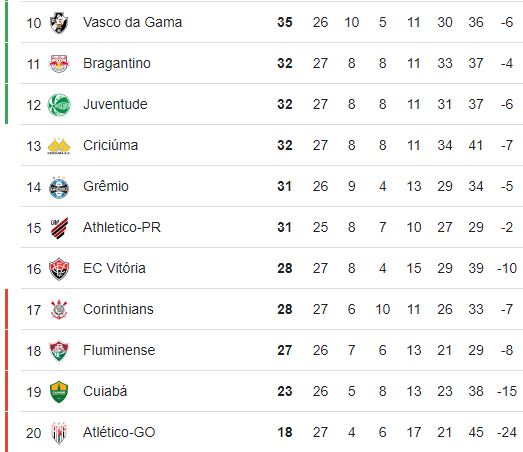Viewport: 523px width, 452px height.
Task: Click the EC Vitória club crest
Action: [59, 269]
